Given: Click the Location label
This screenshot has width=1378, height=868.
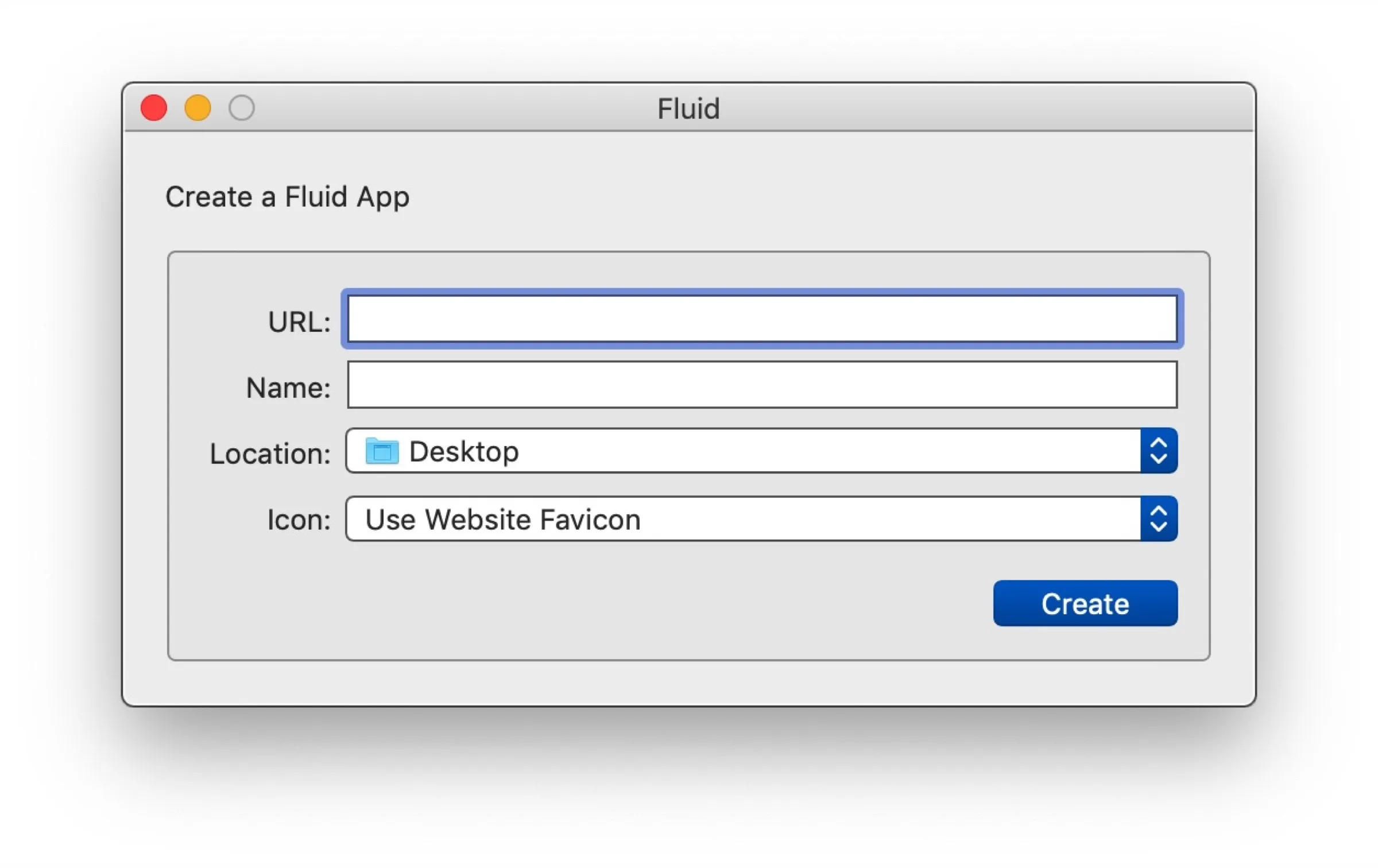Looking at the screenshot, I should click(x=270, y=453).
